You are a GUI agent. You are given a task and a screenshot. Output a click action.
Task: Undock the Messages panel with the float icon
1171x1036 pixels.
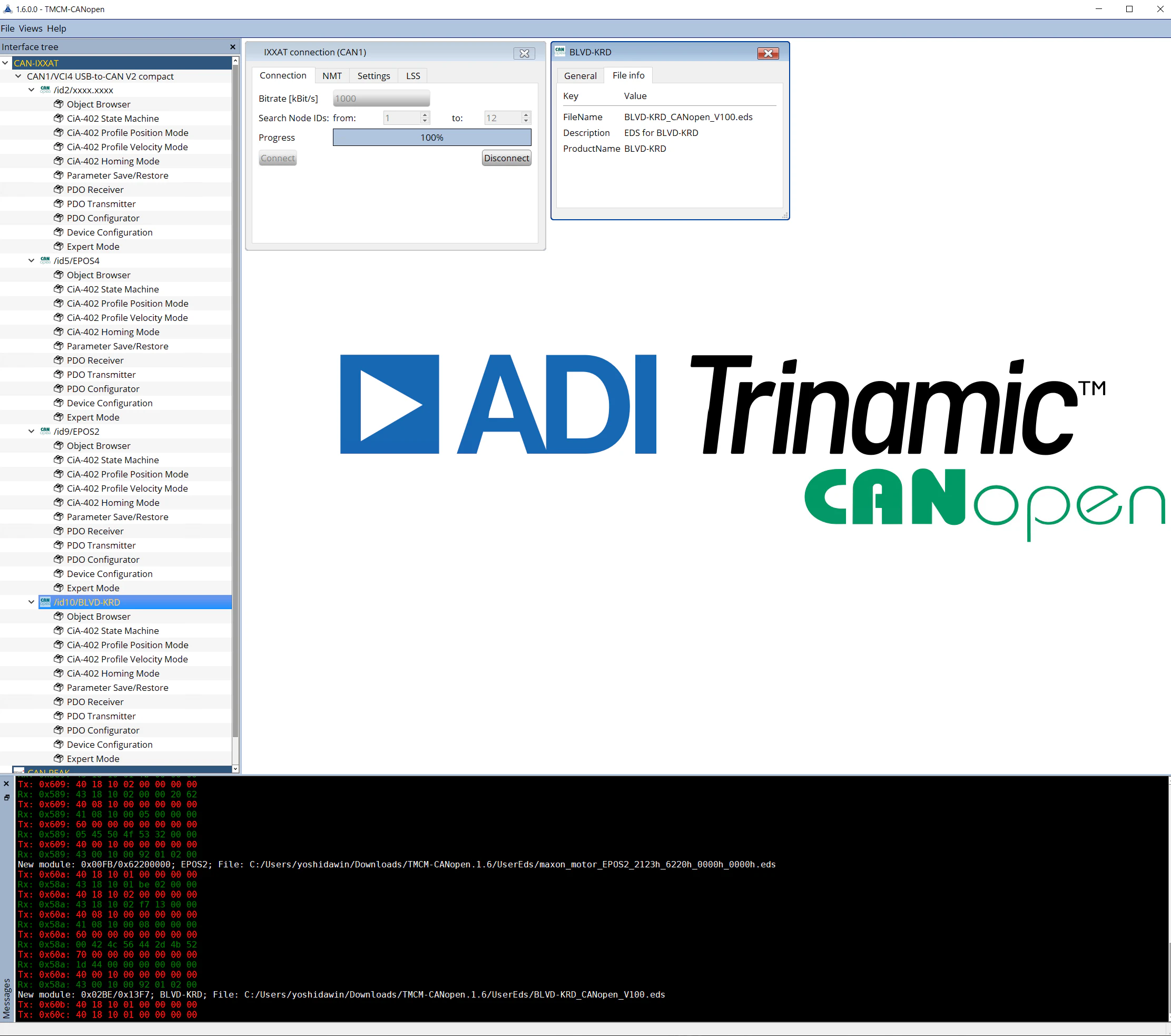[6, 798]
